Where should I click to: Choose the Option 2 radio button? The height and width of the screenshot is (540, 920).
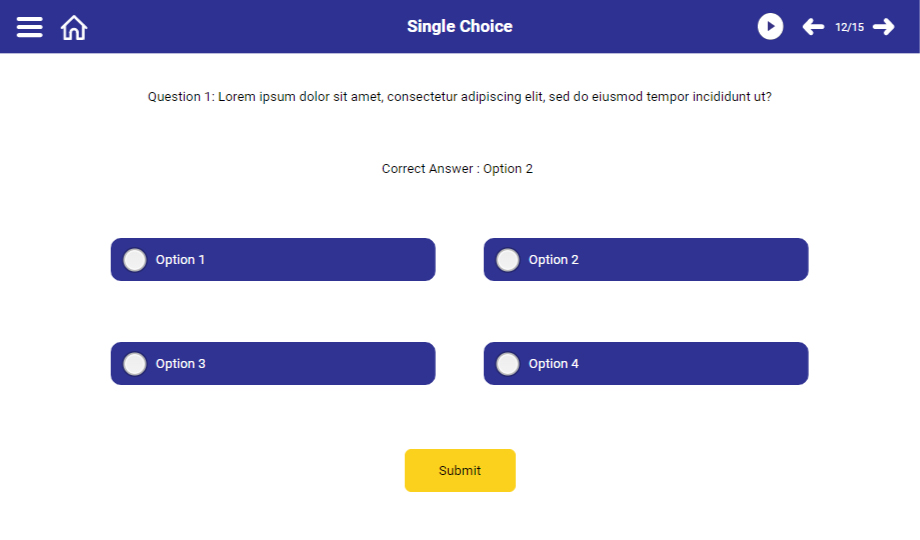508,260
